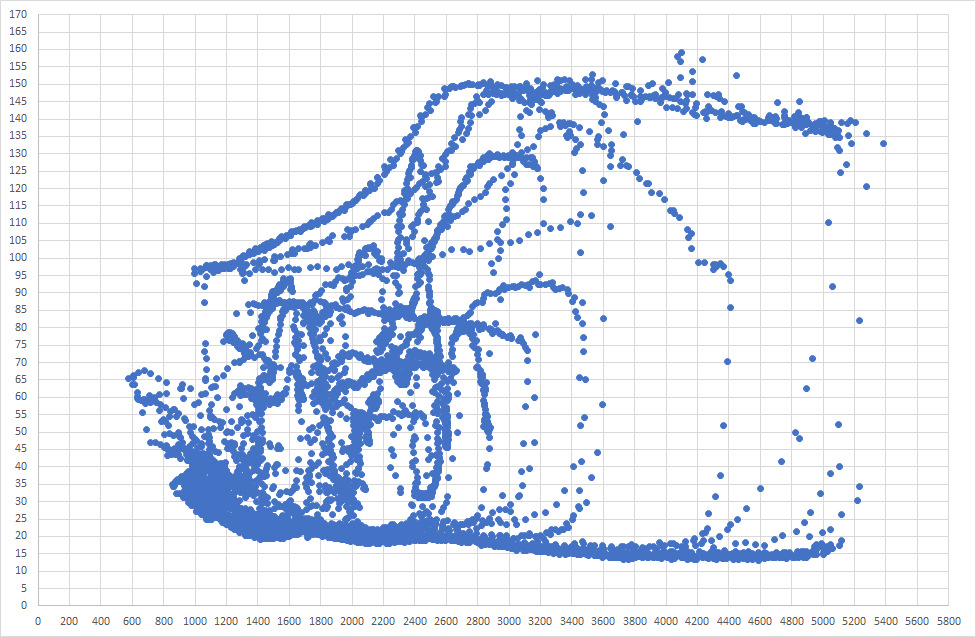Select the 600 horizontal axis label
Screen dimensions: 976x637
pos(132,621)
